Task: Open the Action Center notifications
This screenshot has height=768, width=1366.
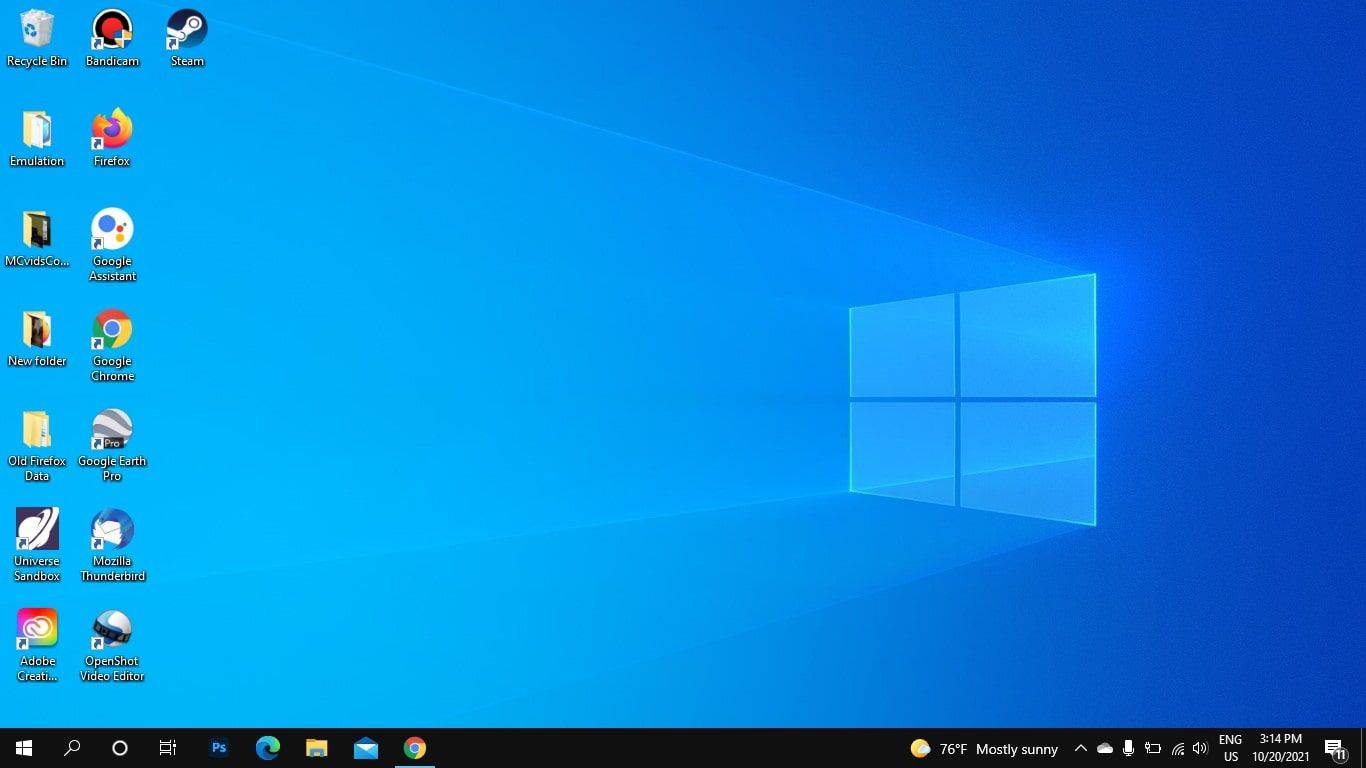Action: coord(1336,748)
